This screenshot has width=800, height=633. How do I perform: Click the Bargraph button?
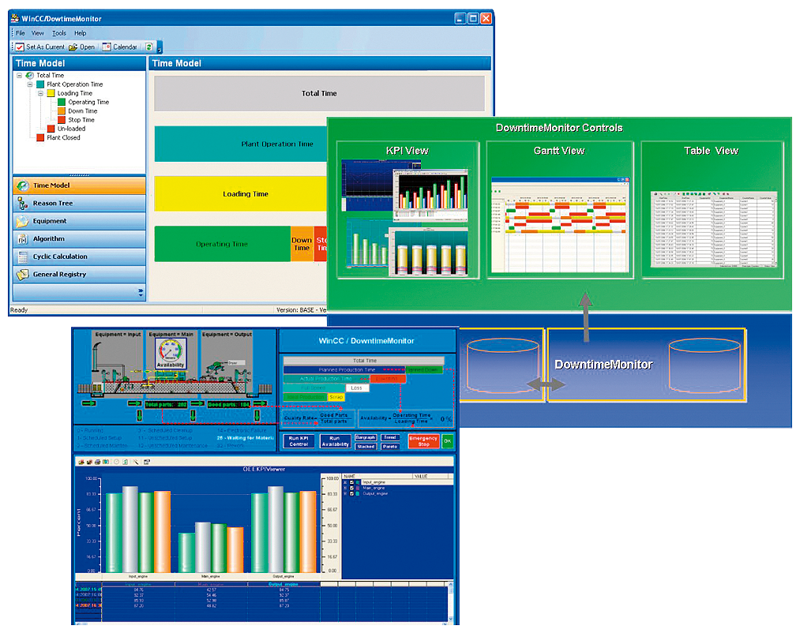pos(366,438)
